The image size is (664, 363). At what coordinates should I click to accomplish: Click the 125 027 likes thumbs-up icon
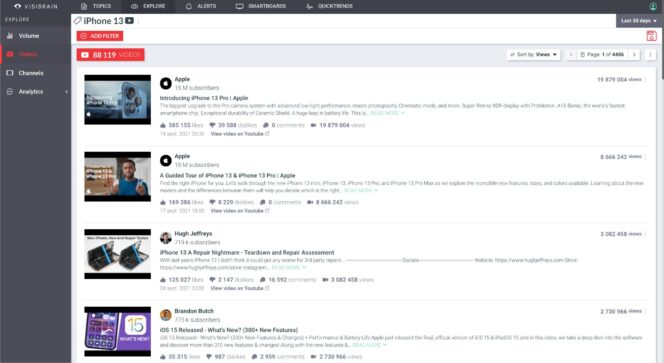(163, 280)
